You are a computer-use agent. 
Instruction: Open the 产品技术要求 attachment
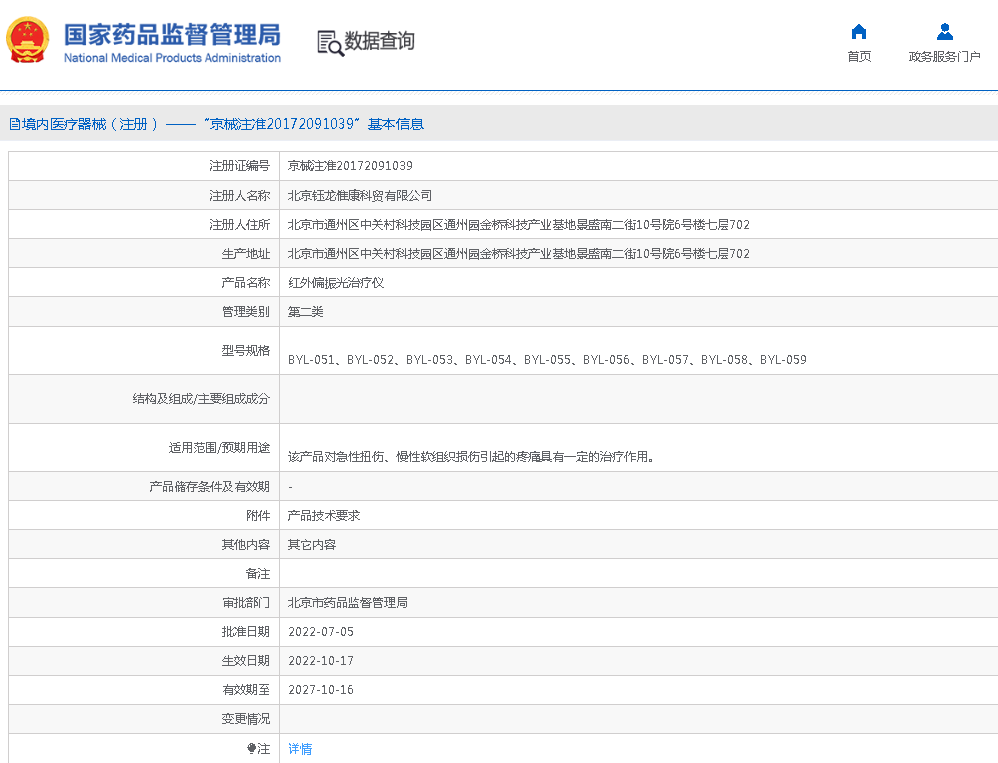pyautogui.click(x=323, y=516)
